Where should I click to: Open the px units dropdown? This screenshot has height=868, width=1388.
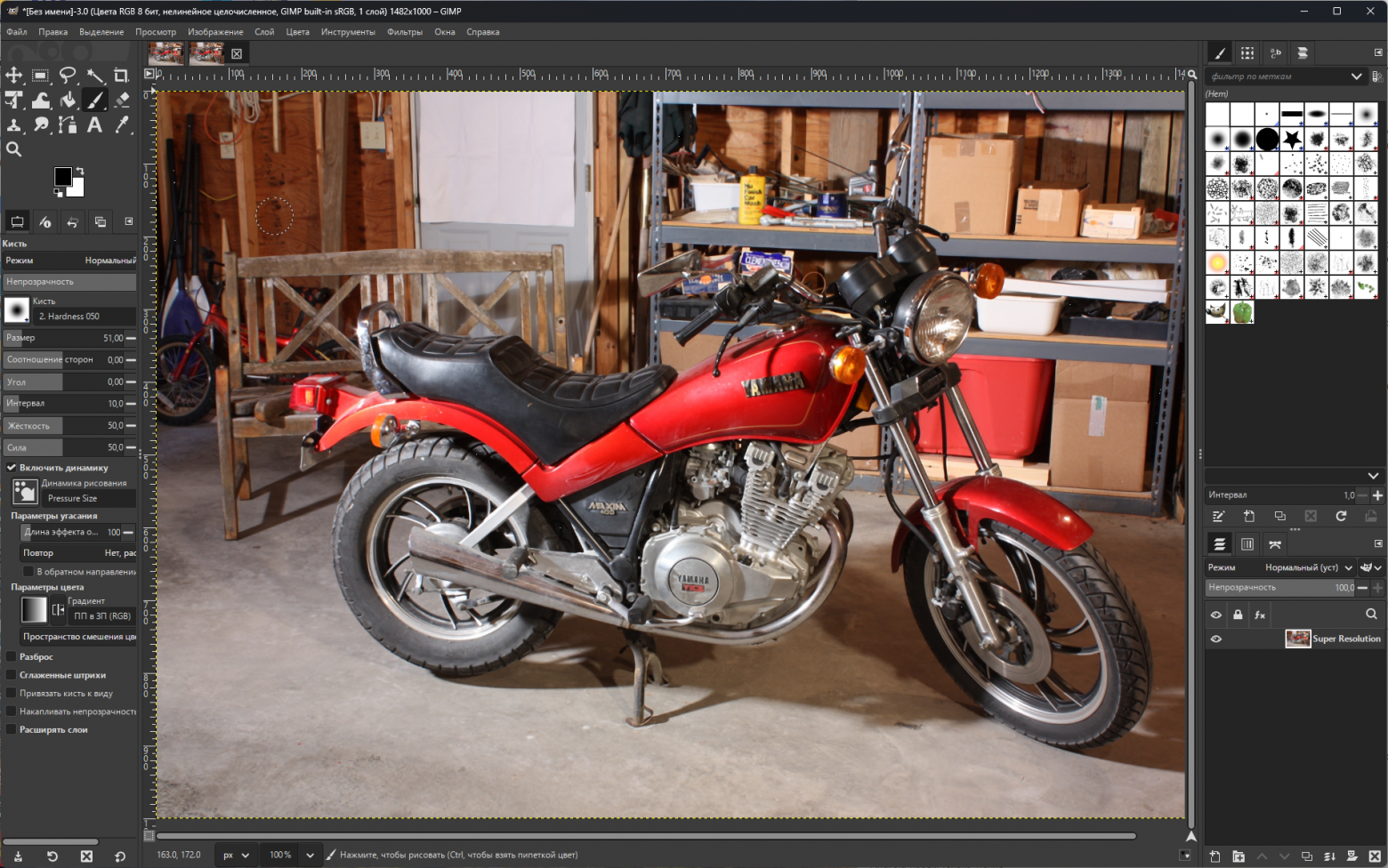pyautogui.click(x=236, y=855)
